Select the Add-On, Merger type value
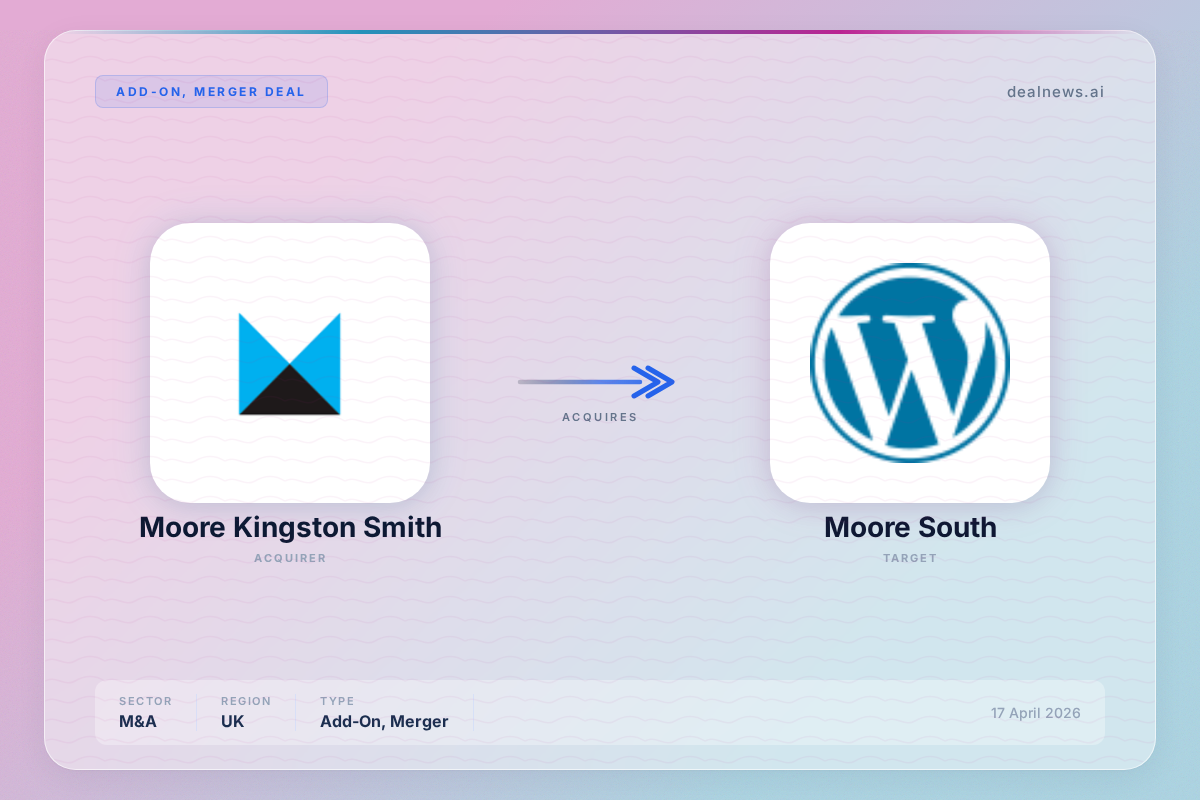This screenshot has height=800, width=1200. coord(384,721)
